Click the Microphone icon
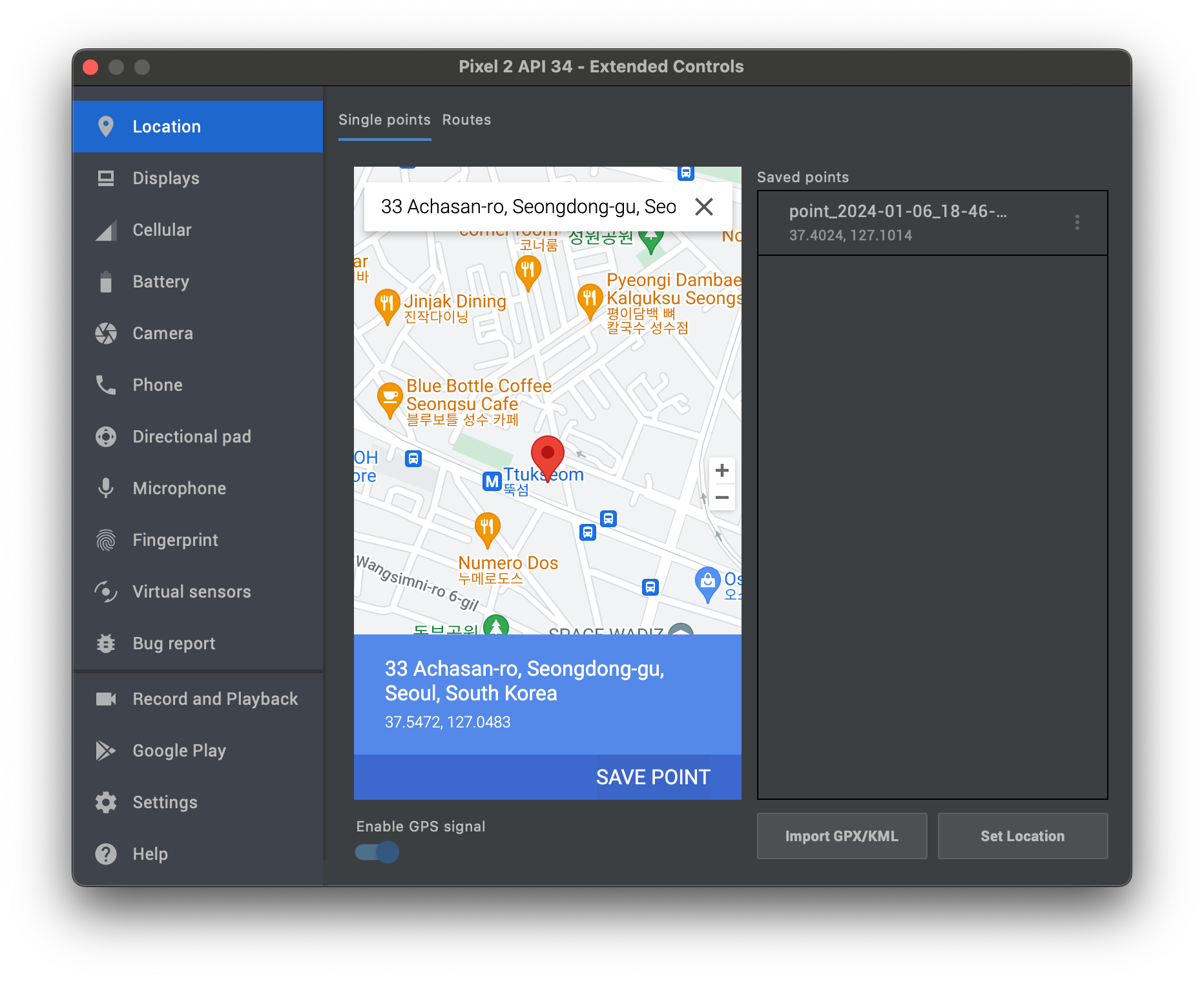Screen dimensions: 1204x982 pos(106,488)
